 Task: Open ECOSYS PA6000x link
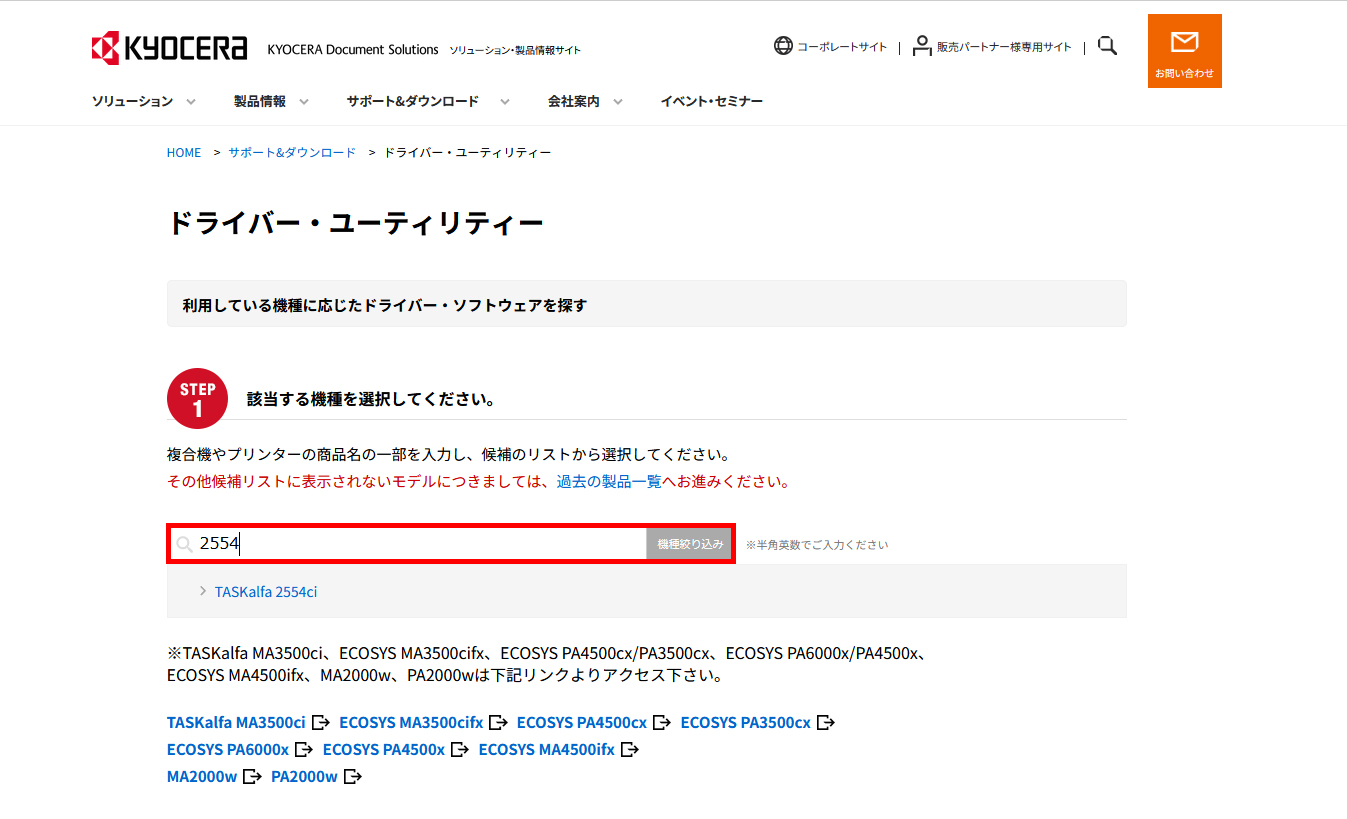pos(228,749)
